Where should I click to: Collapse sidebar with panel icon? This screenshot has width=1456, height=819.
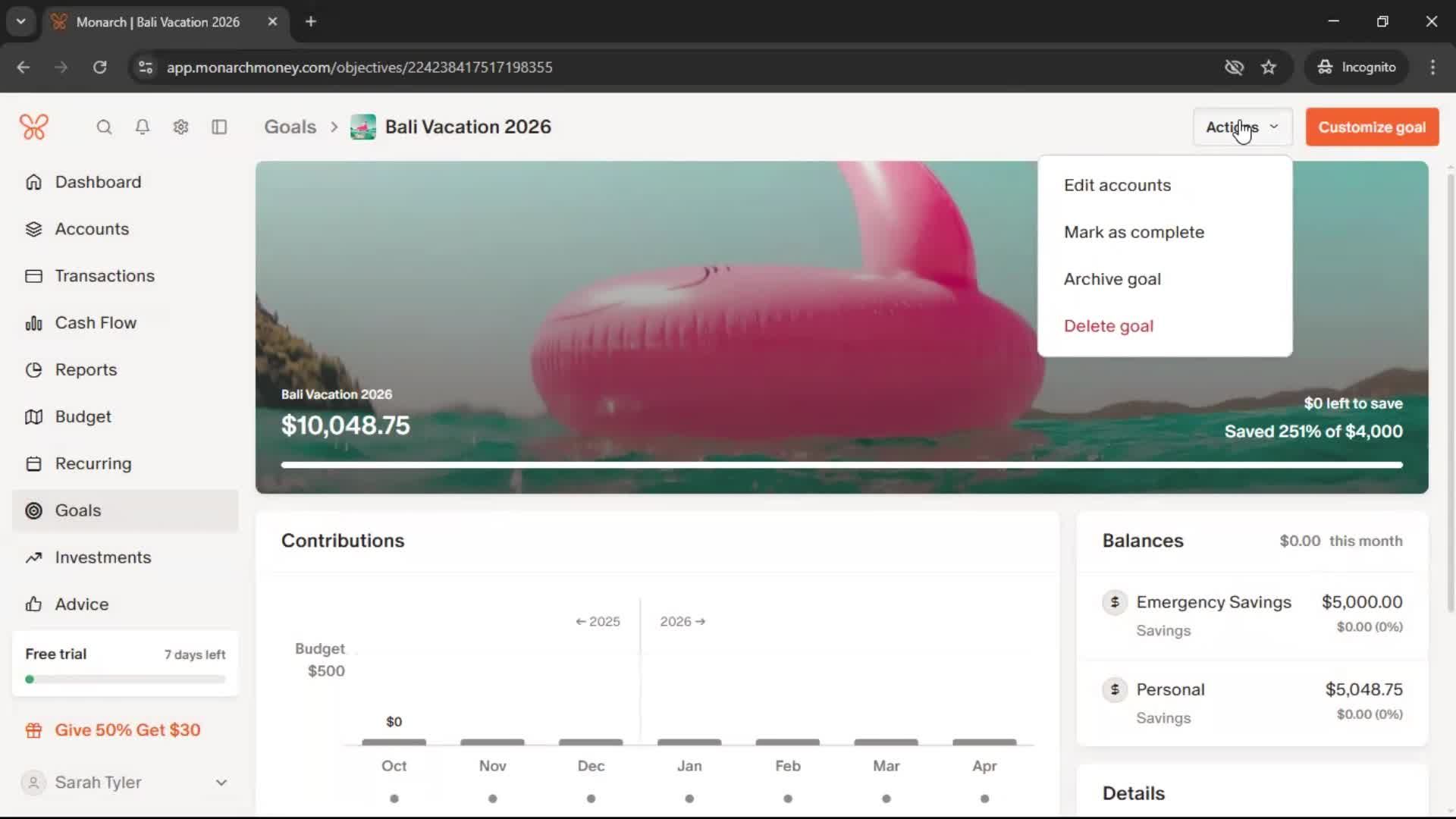click(219, 127)
